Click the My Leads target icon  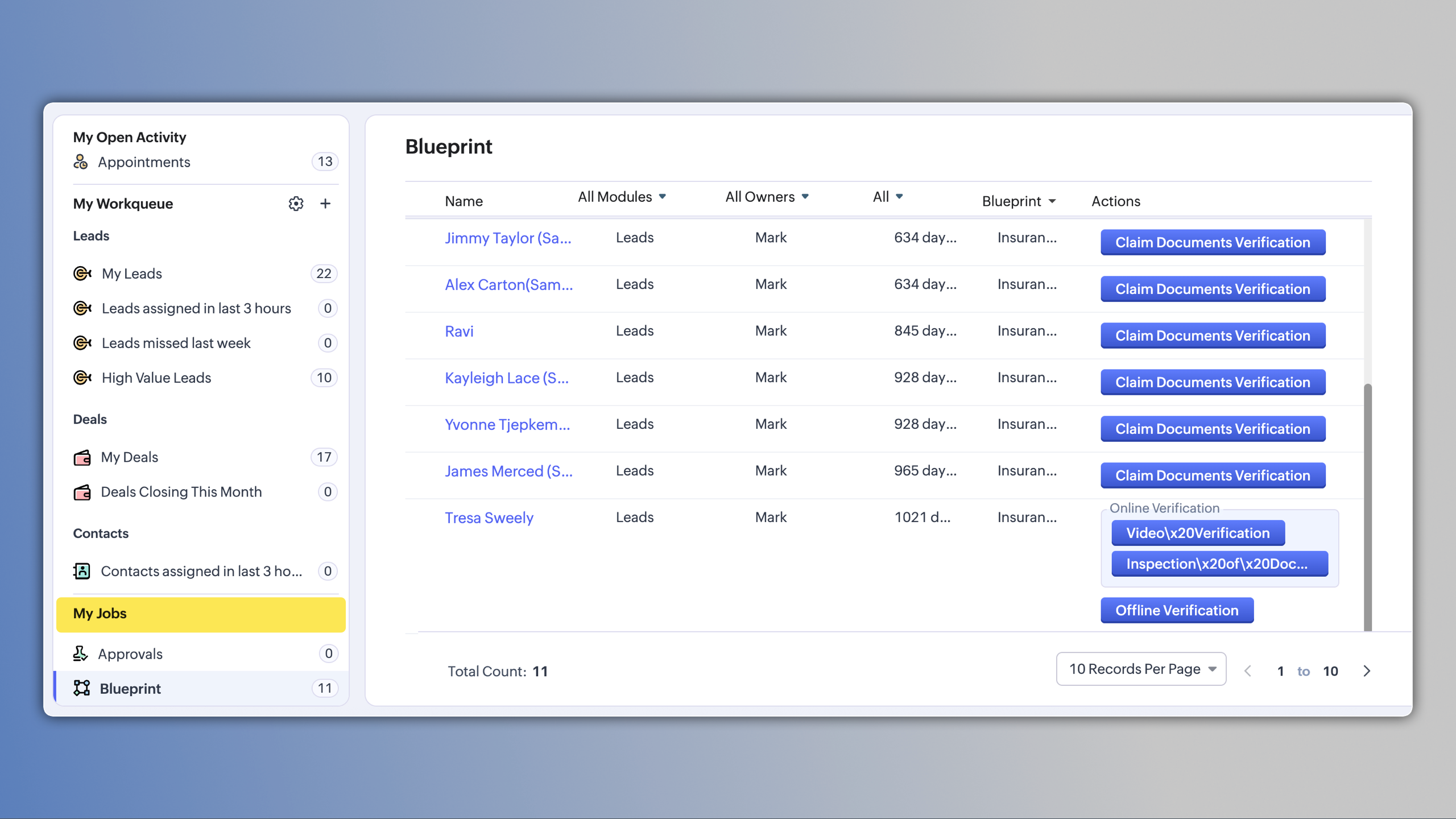click(82, 274)
